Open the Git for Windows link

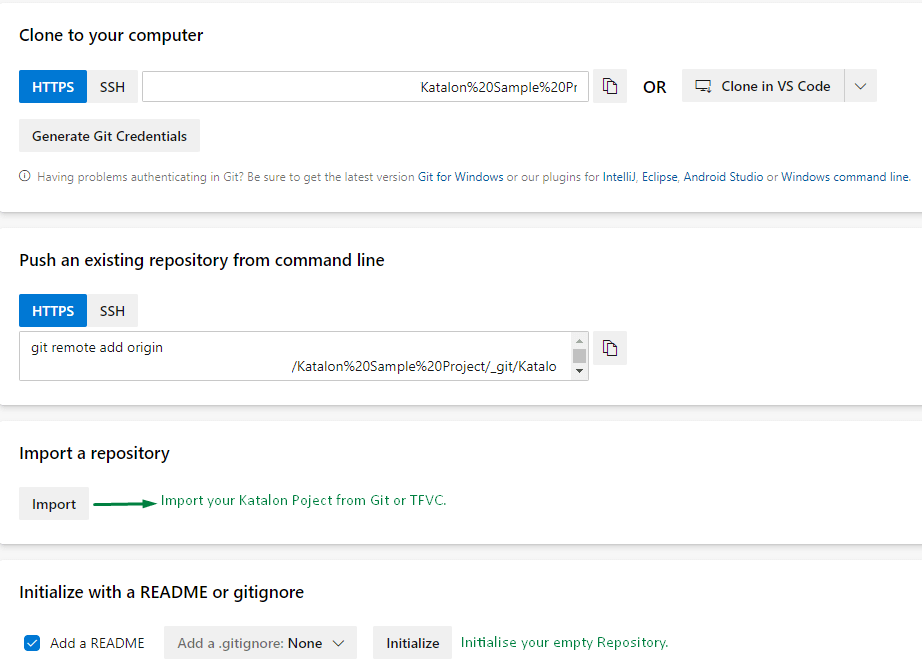point(460,177)
